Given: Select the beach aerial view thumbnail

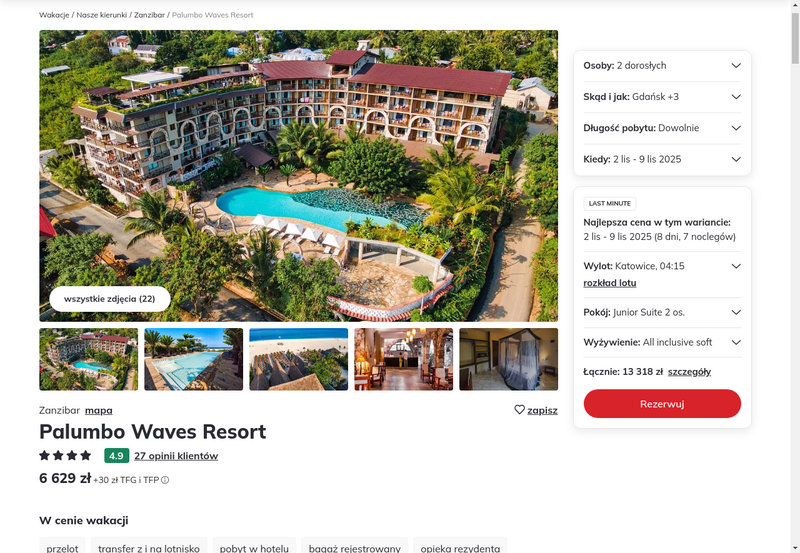Looking at the screenshot, I should 298,359.
